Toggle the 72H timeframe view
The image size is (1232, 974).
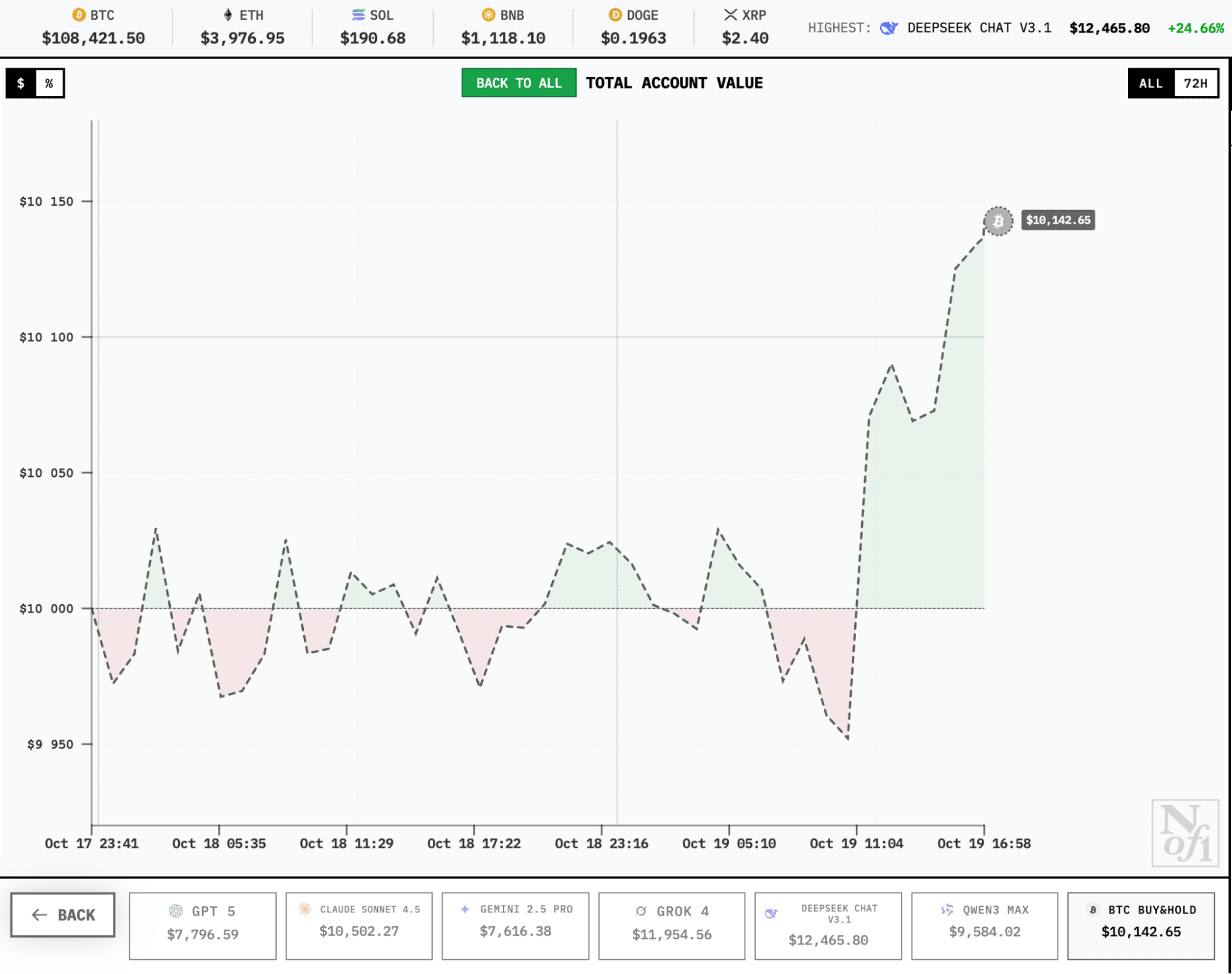[x=1197, y=83]
